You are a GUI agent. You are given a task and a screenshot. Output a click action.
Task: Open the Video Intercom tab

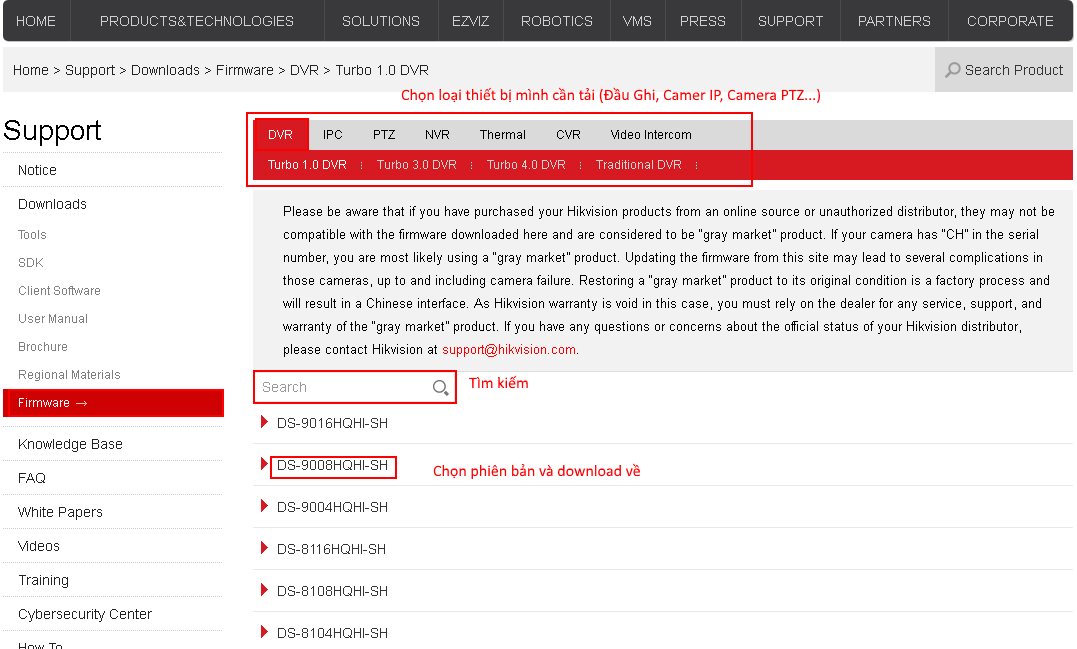click(x=650, y=135)
